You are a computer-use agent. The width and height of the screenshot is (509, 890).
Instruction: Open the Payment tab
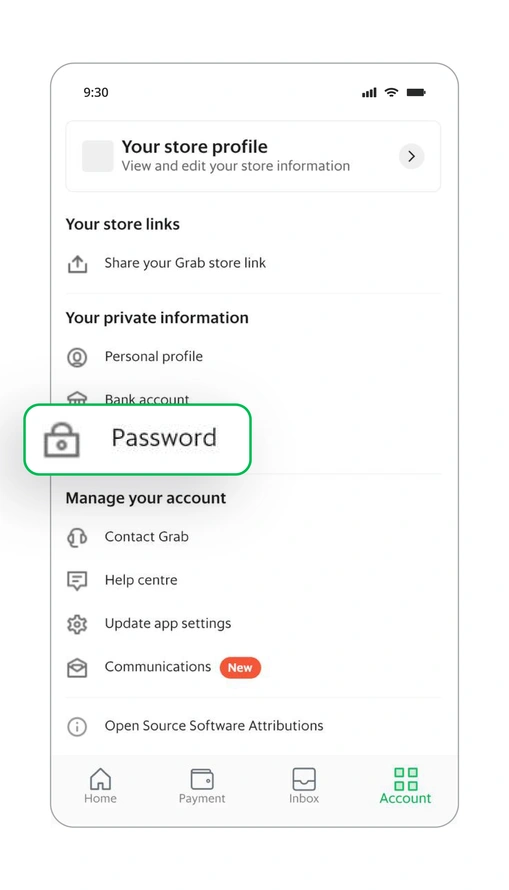coord(202,786)
